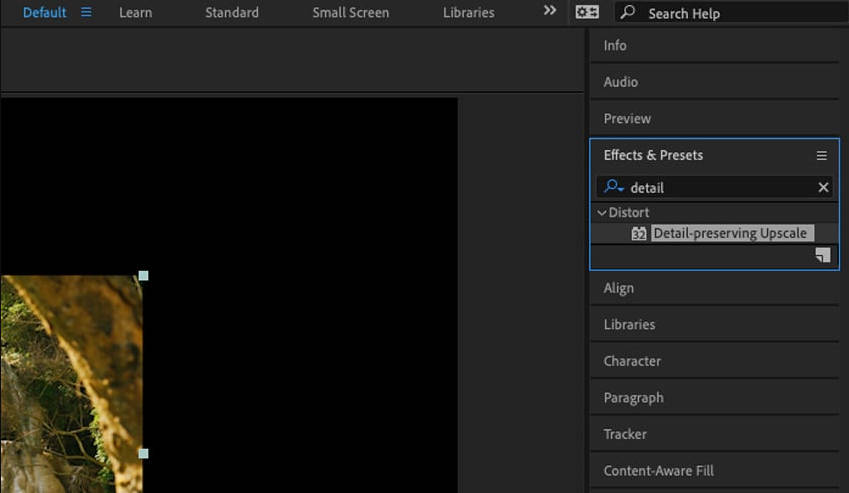849x493 pixels.
Task: Click the new animation preset icon
Action: point(822,255)
